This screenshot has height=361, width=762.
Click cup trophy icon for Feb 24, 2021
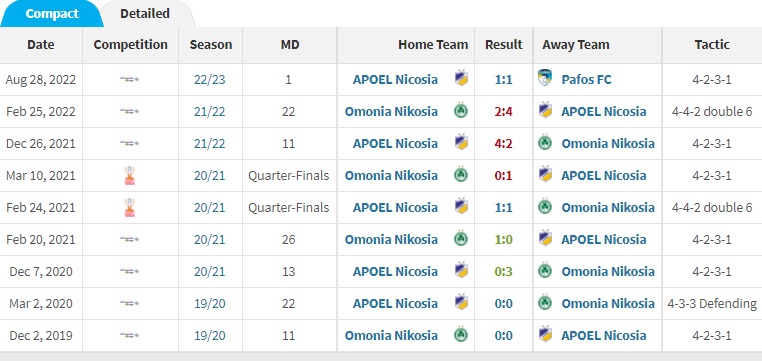click(x=129, y=207)
